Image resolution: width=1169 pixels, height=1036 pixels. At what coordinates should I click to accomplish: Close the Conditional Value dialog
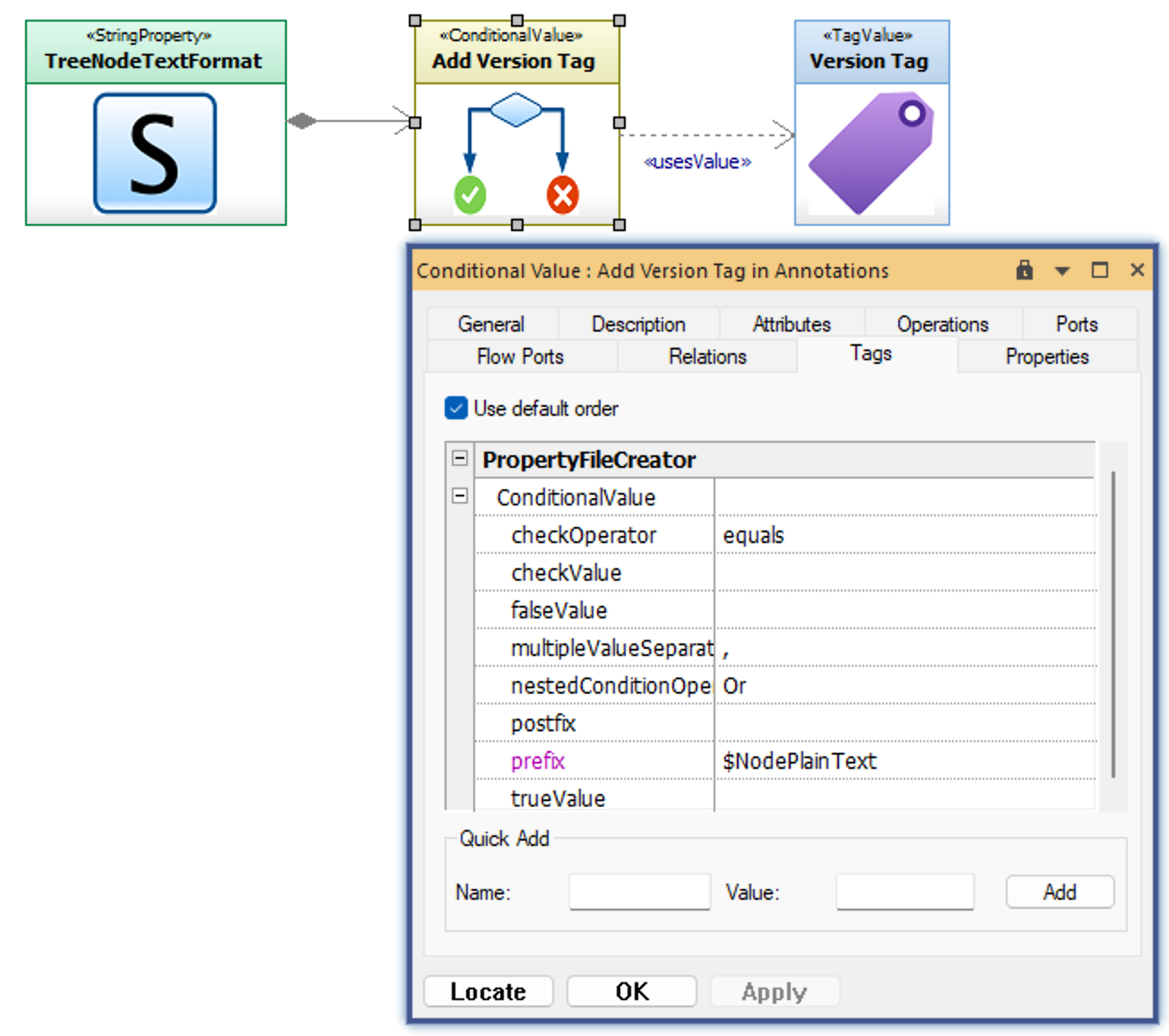(x=1138, y=270)
